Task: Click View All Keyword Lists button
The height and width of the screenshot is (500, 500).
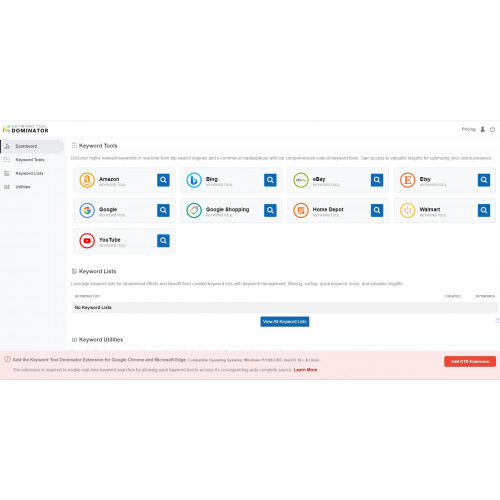Action: click(285, 322)
